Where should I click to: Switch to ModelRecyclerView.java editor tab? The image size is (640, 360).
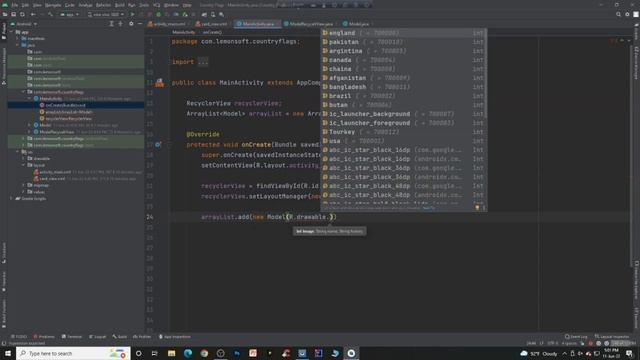tap(309, 24)
